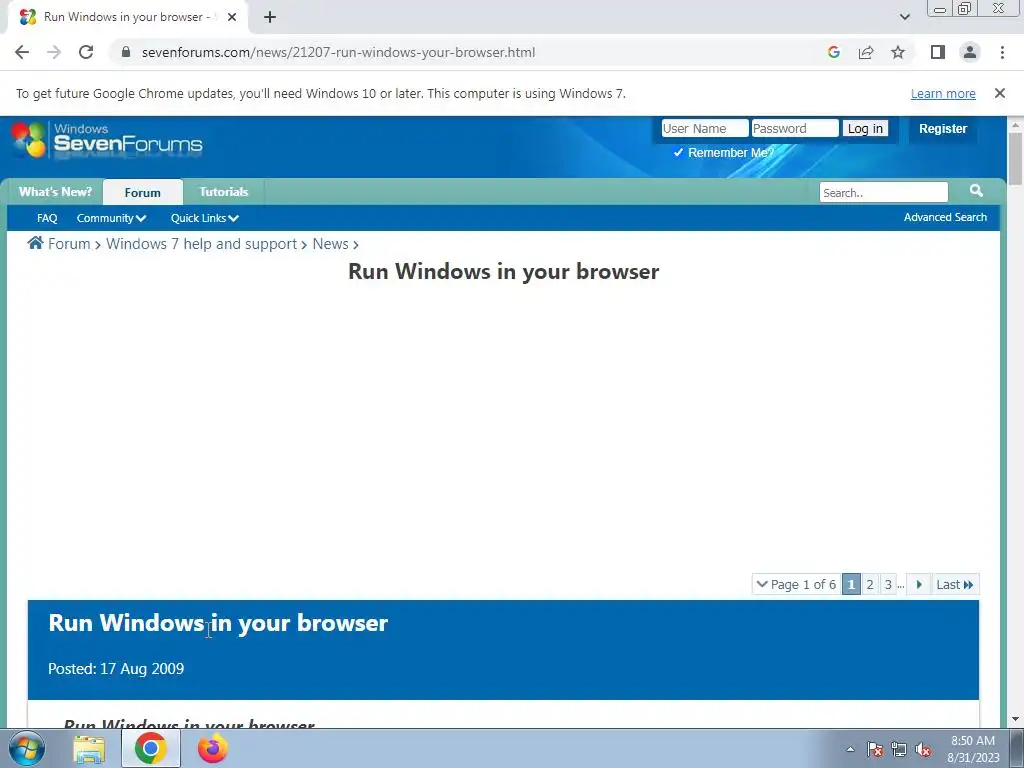Click the home icon in breadcrumb
Viewport: 1024px width, 768px height.
35,243
